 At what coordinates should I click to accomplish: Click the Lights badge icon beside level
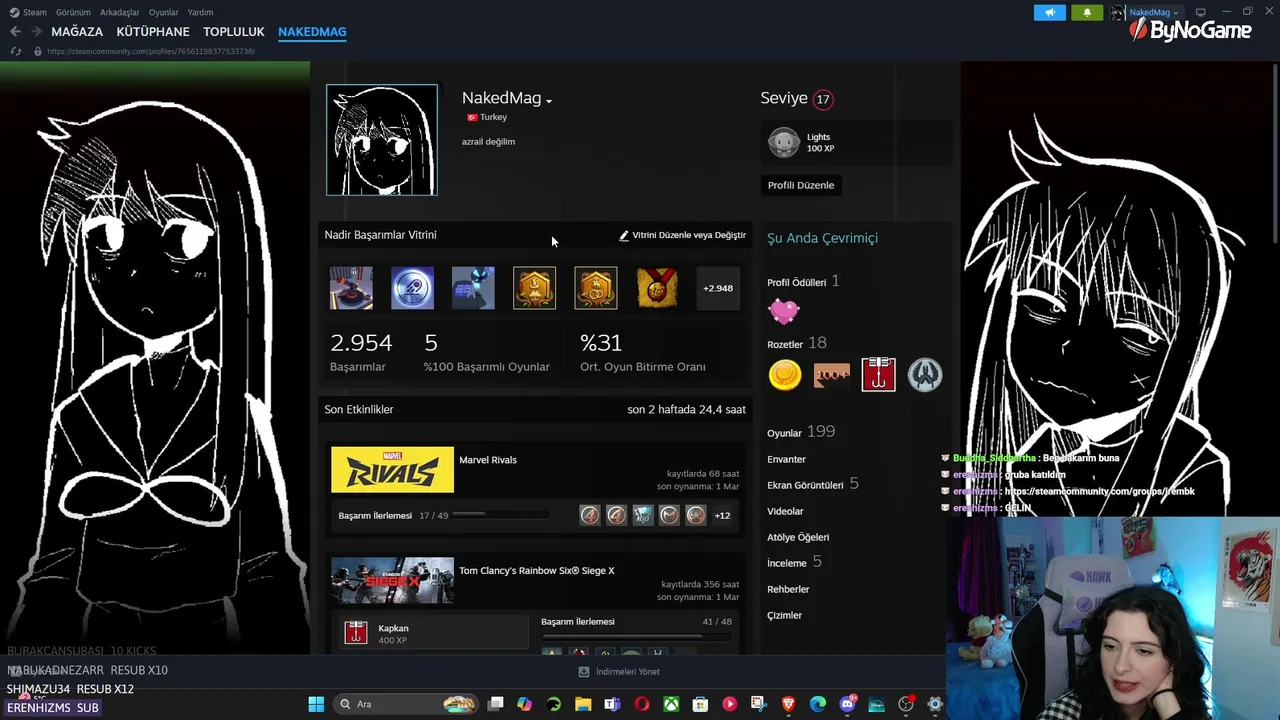(x=784, y=142)
